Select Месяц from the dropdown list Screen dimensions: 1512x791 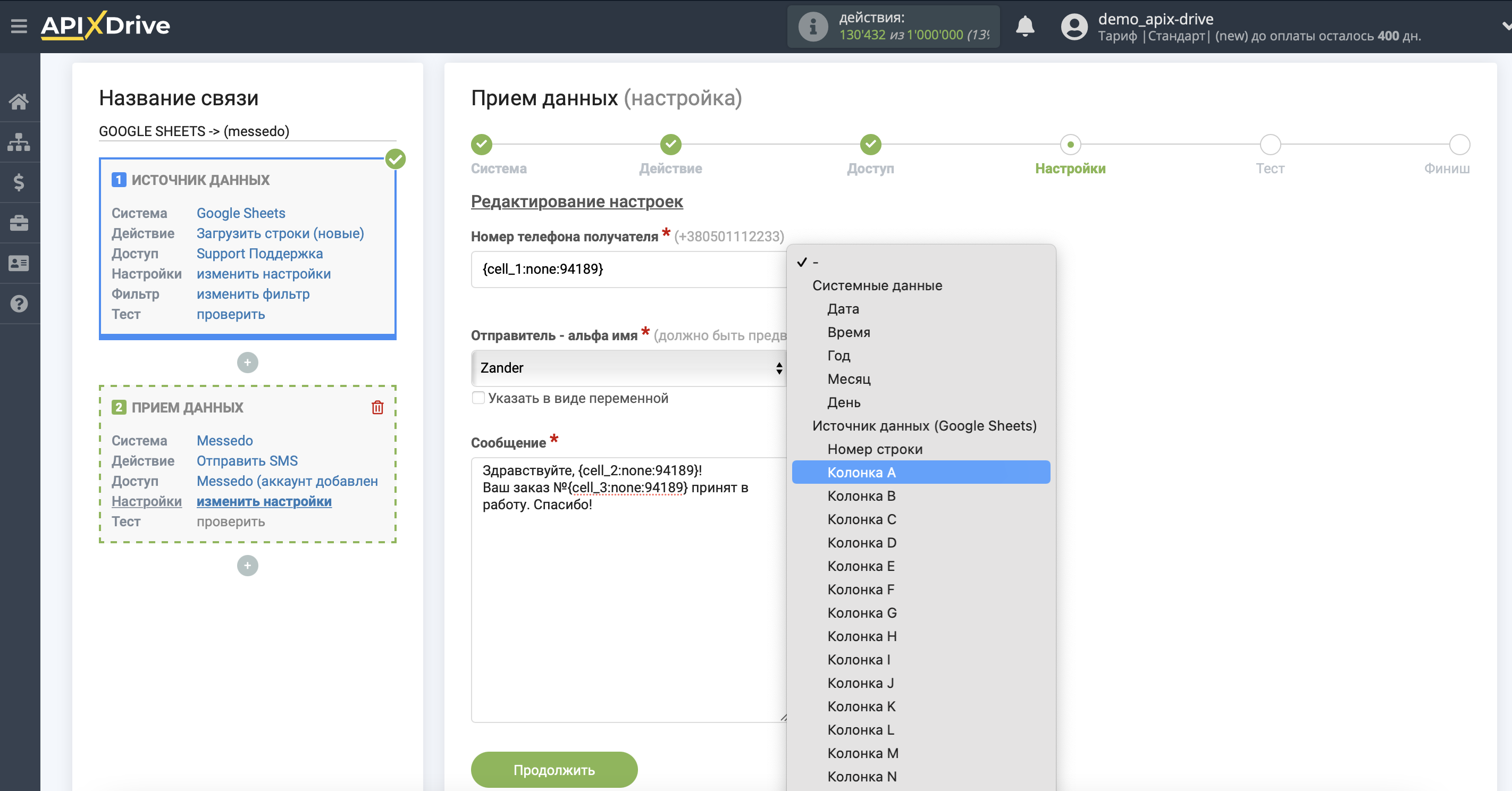tap(921, 379)
